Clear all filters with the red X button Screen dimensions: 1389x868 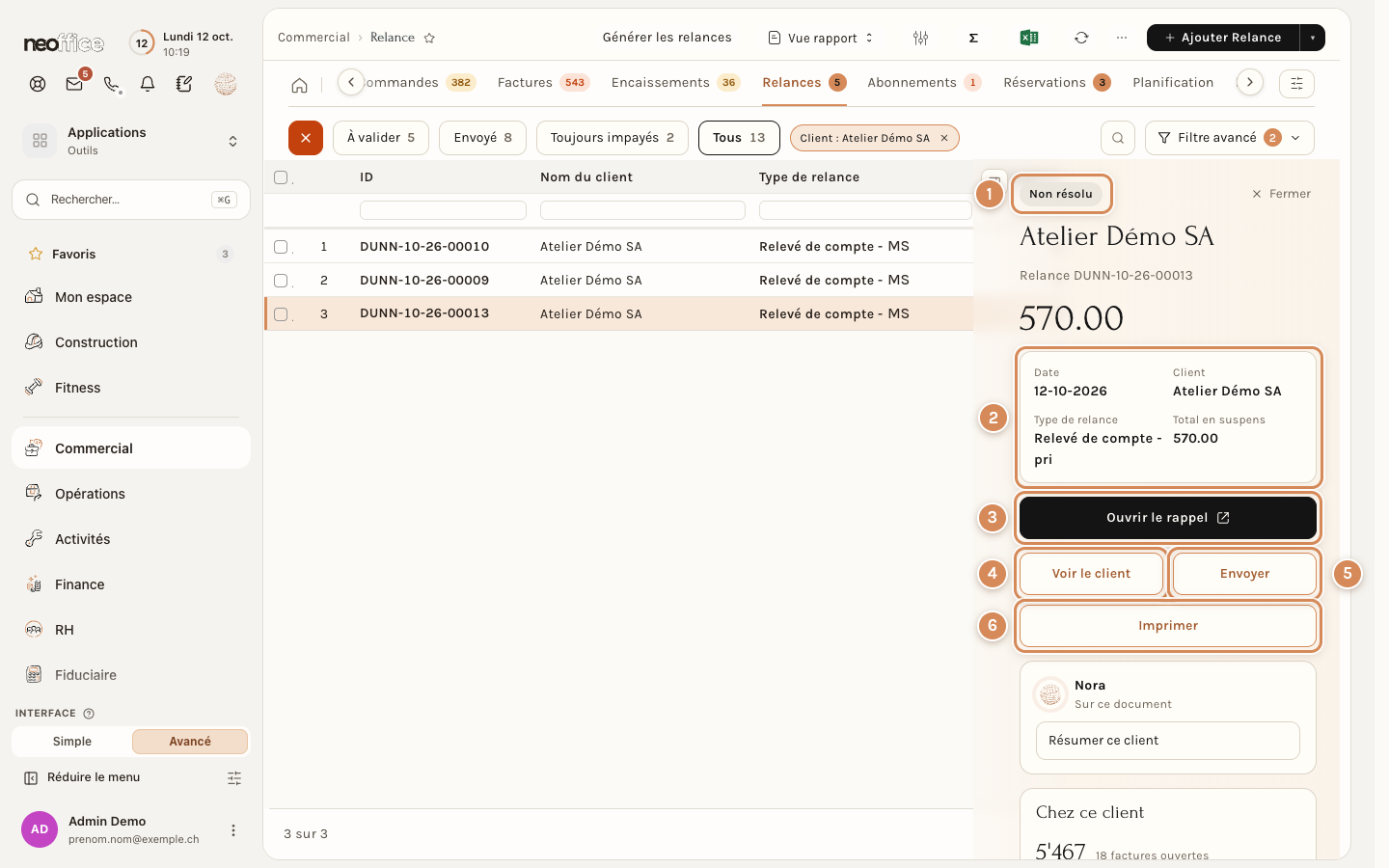pos(306,138)
